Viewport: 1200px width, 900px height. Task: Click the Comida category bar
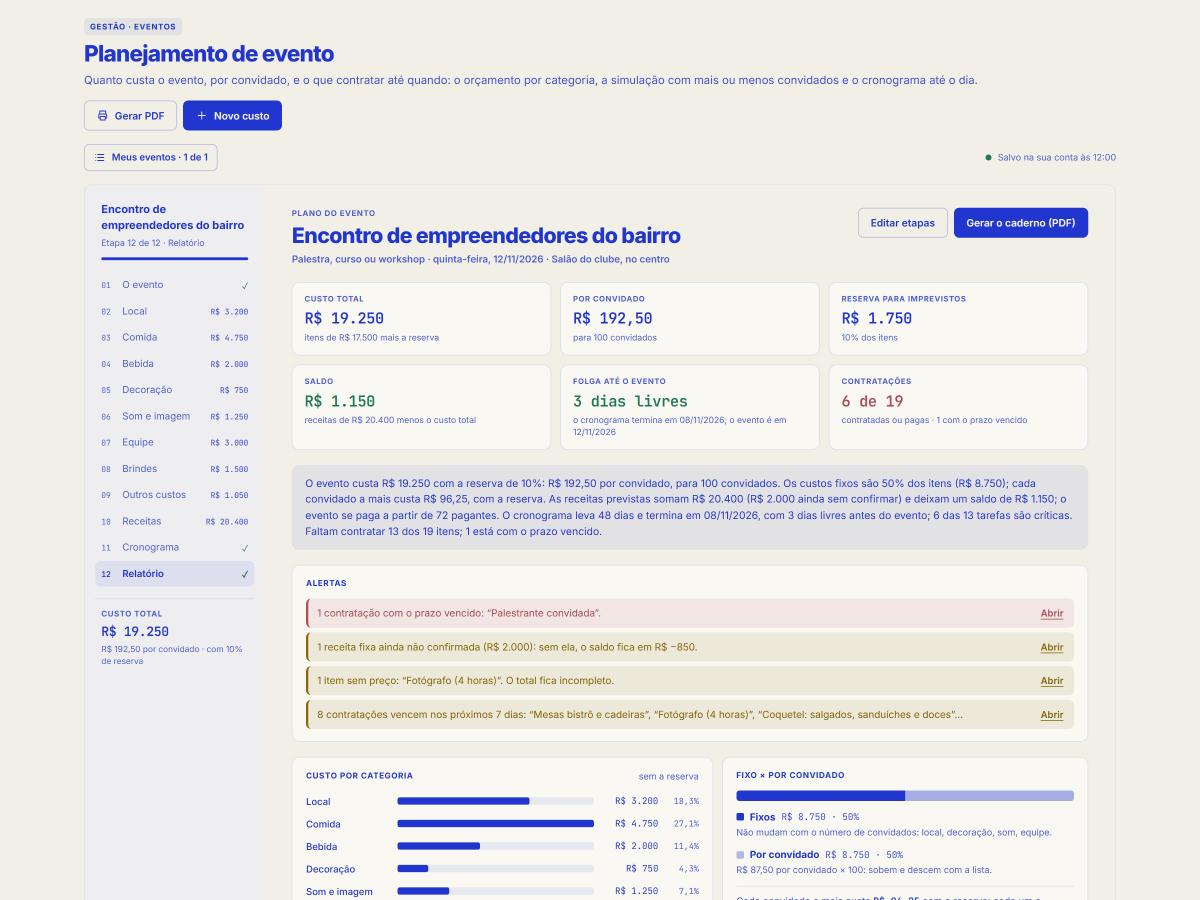[495, 824]
